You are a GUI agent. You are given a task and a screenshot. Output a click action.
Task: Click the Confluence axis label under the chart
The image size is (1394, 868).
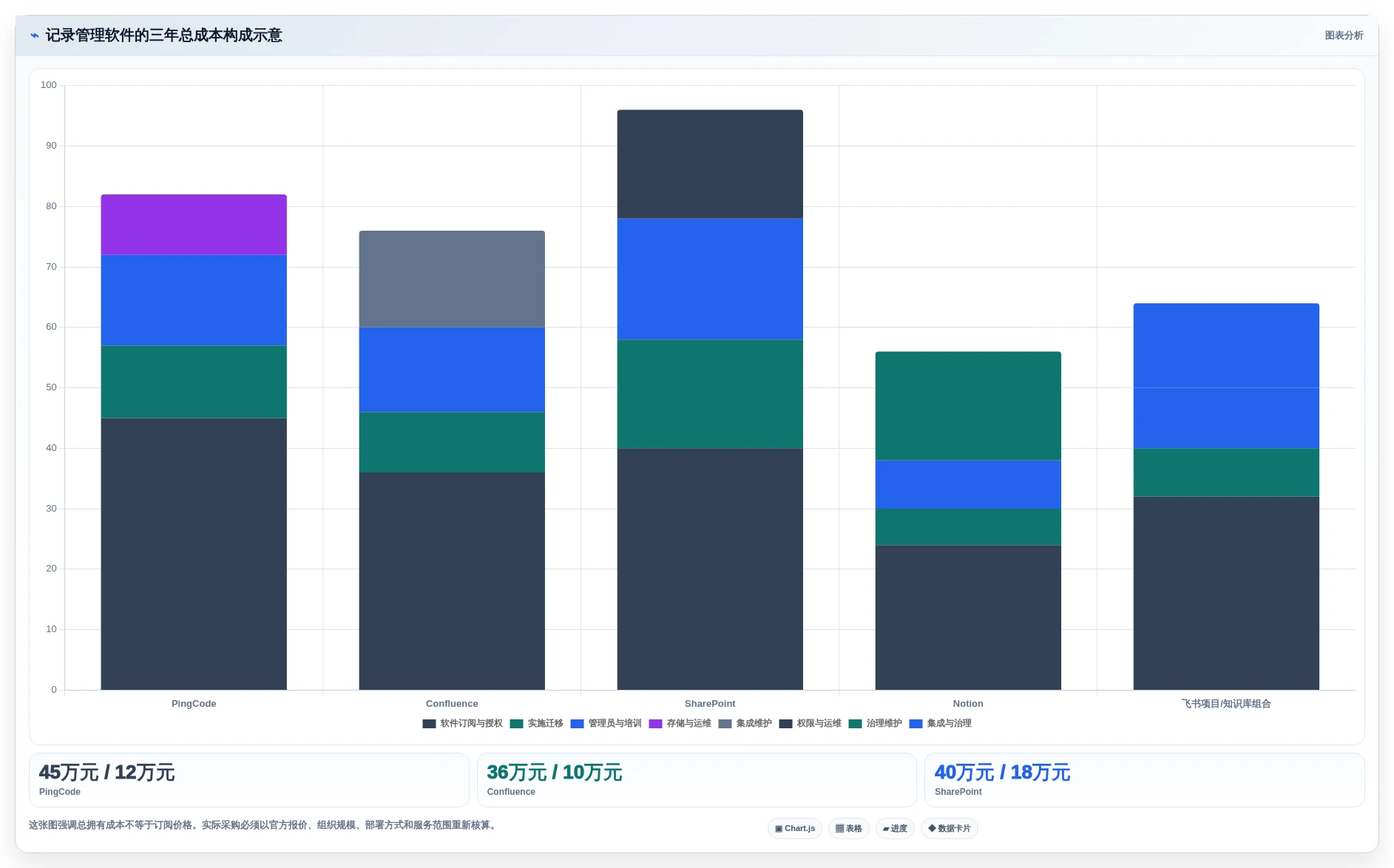[x=452, y=704]
